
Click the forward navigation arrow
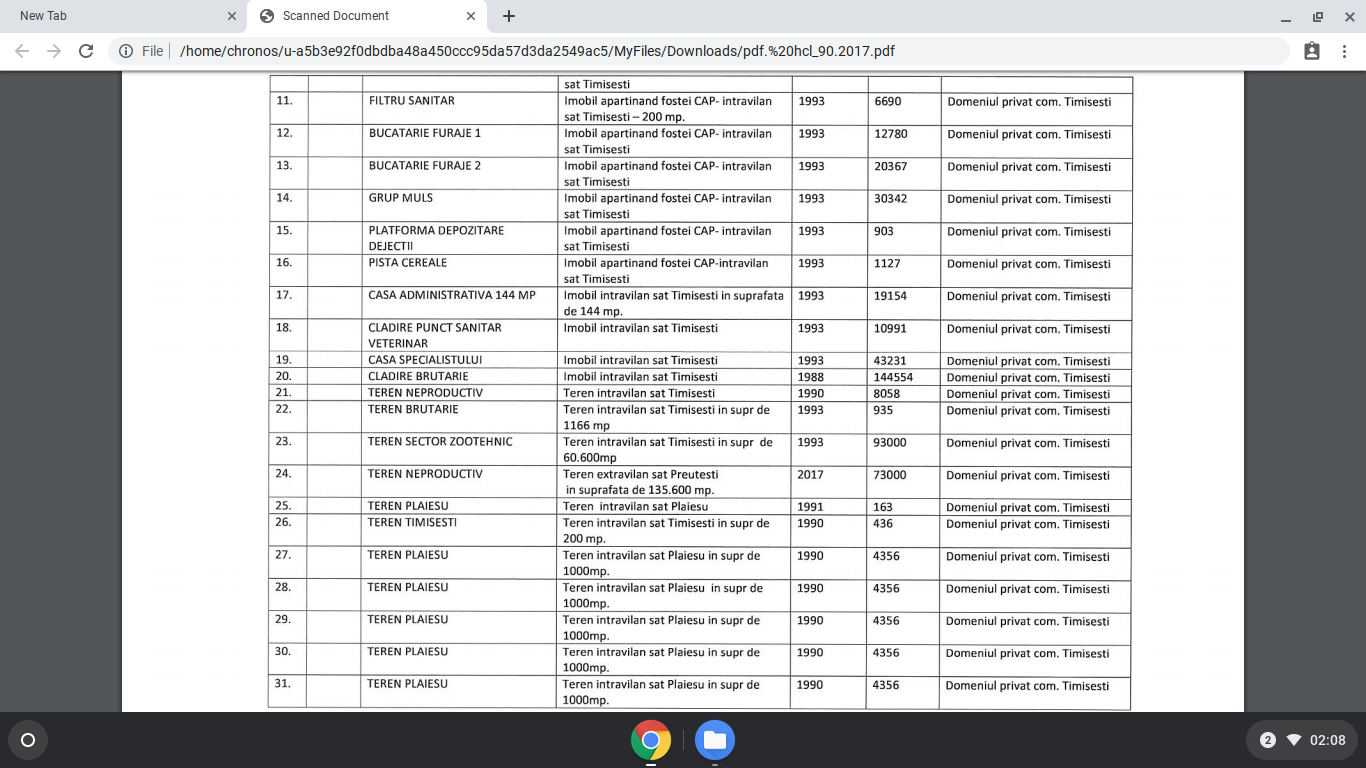coord(54,51)
